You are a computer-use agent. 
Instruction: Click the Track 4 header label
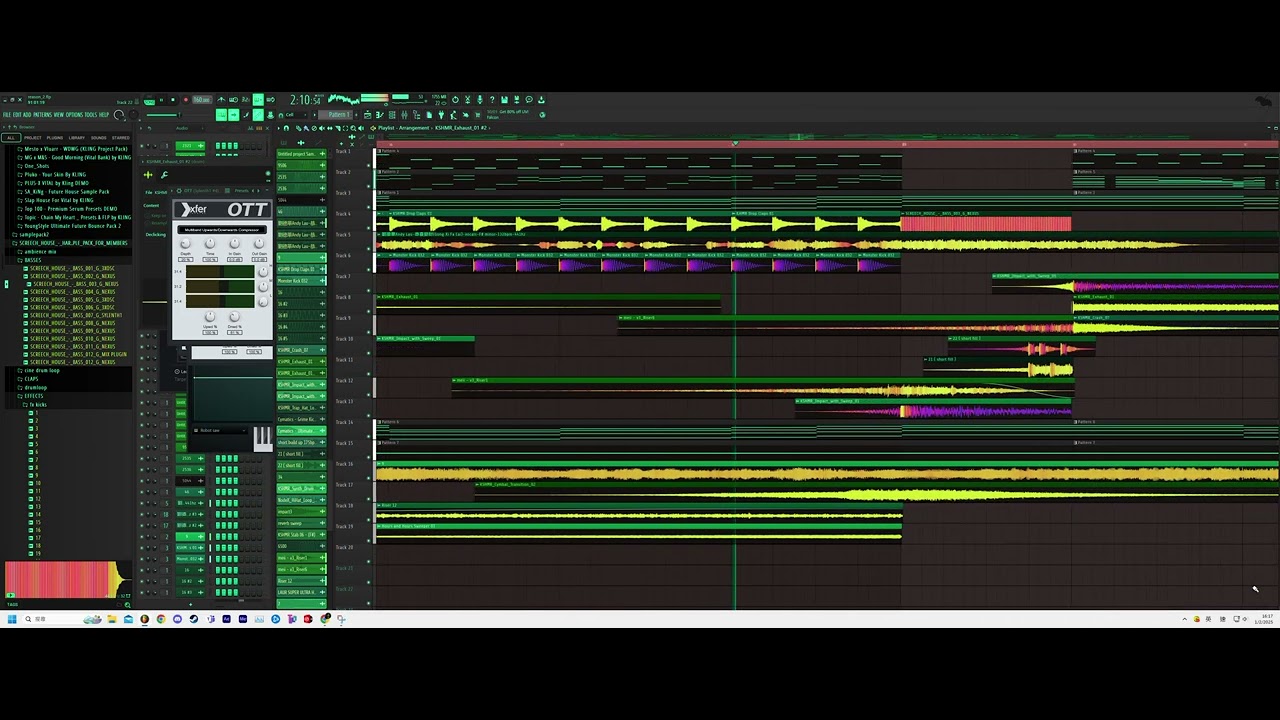tap(343, 214)
